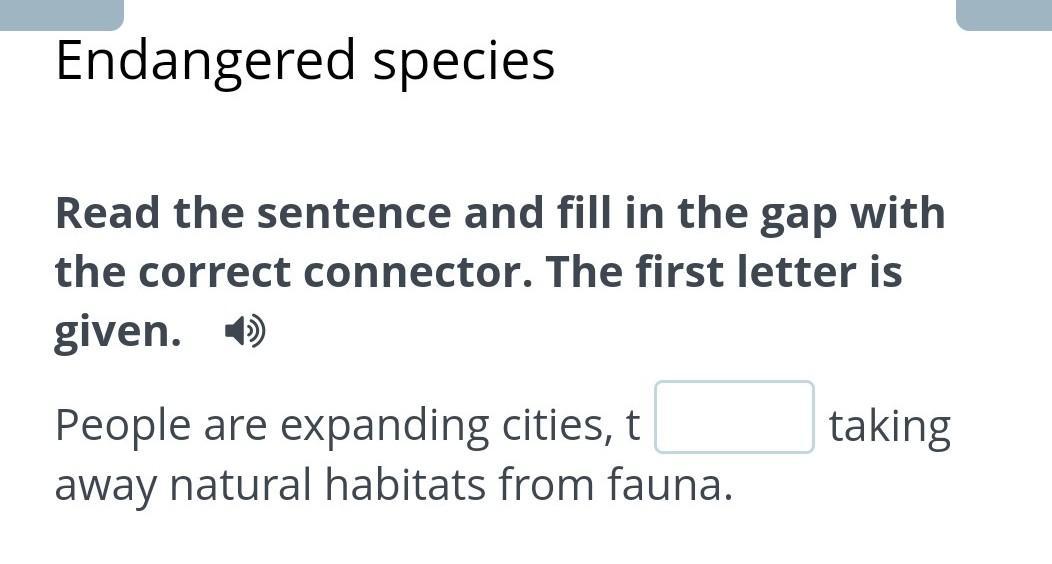Play the audio speaker icon
Viewport: 1052px width, 564px height.
(245, 331)
